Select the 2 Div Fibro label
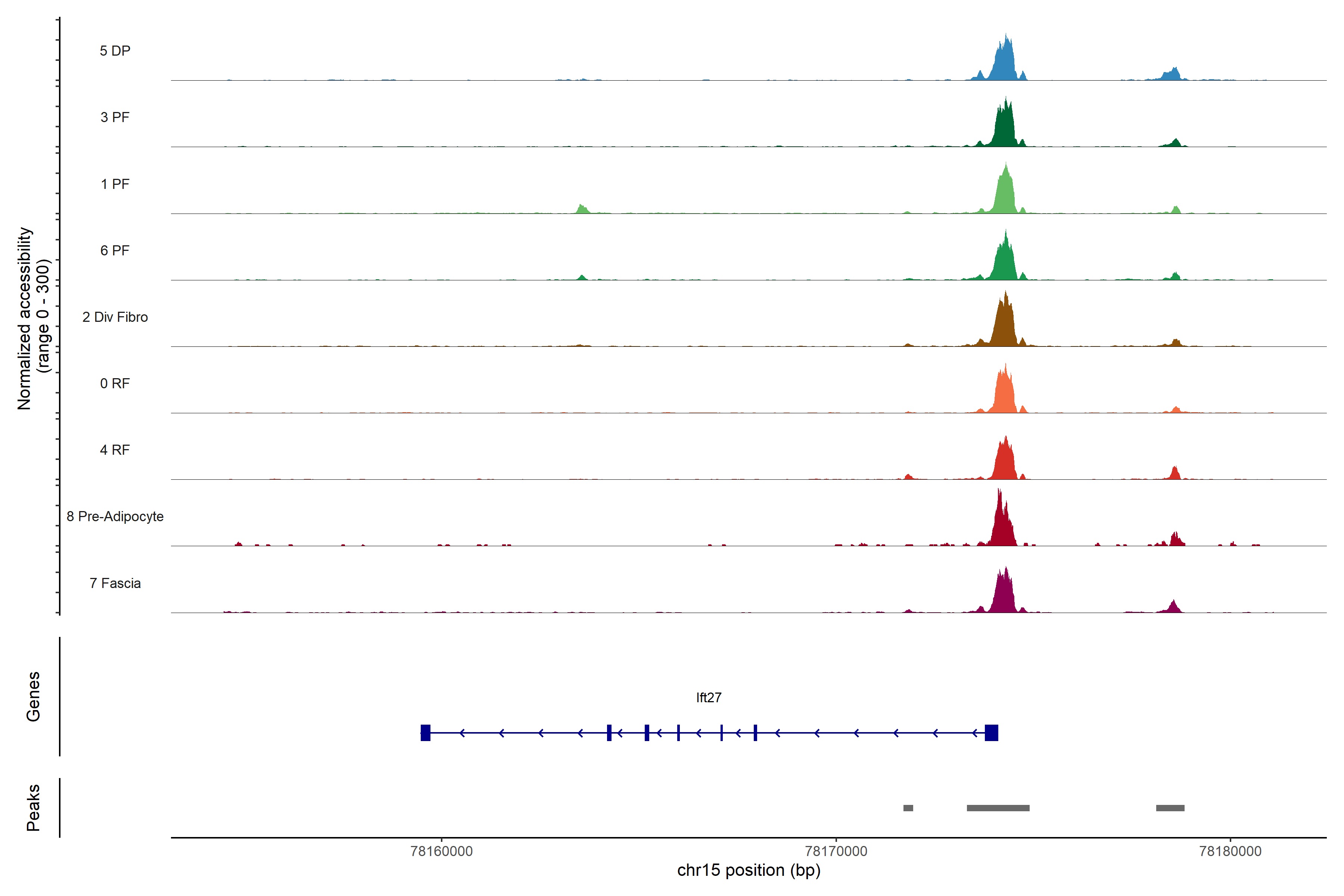The width and height of the screenshot is (1344, 896). click(115, 317)
